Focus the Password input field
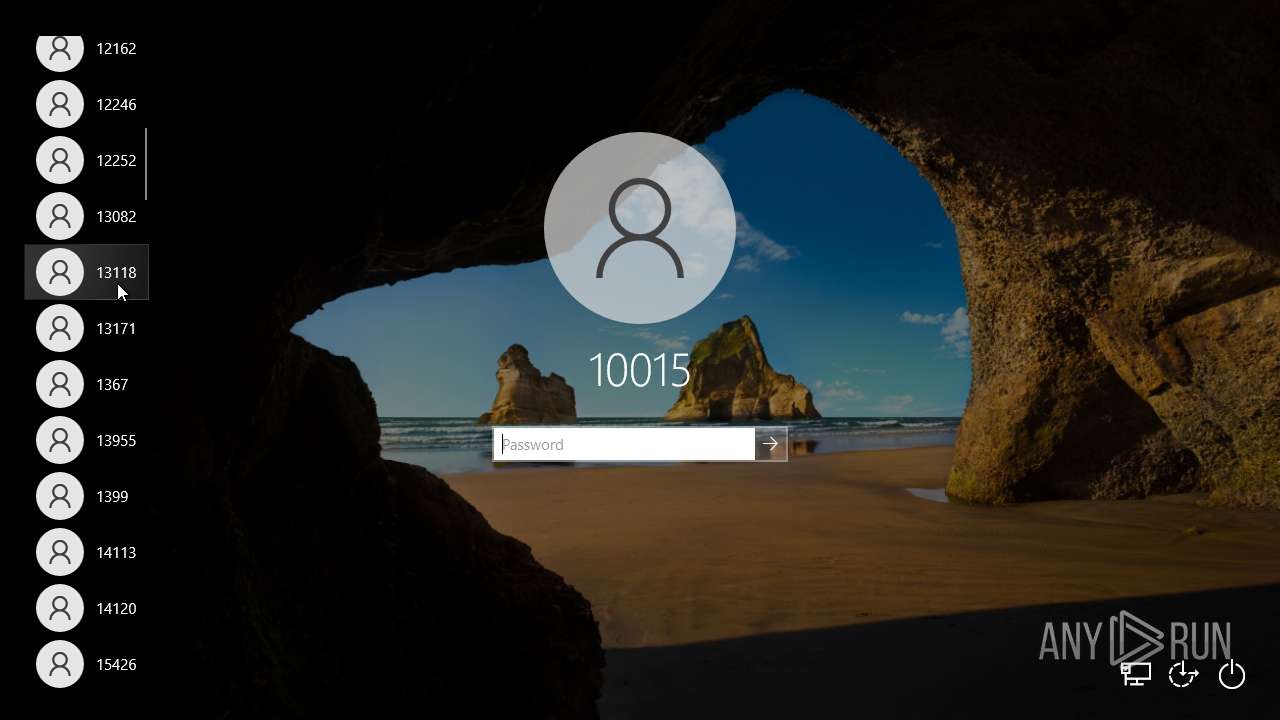1280x720 pixels. tap(624, 444)
